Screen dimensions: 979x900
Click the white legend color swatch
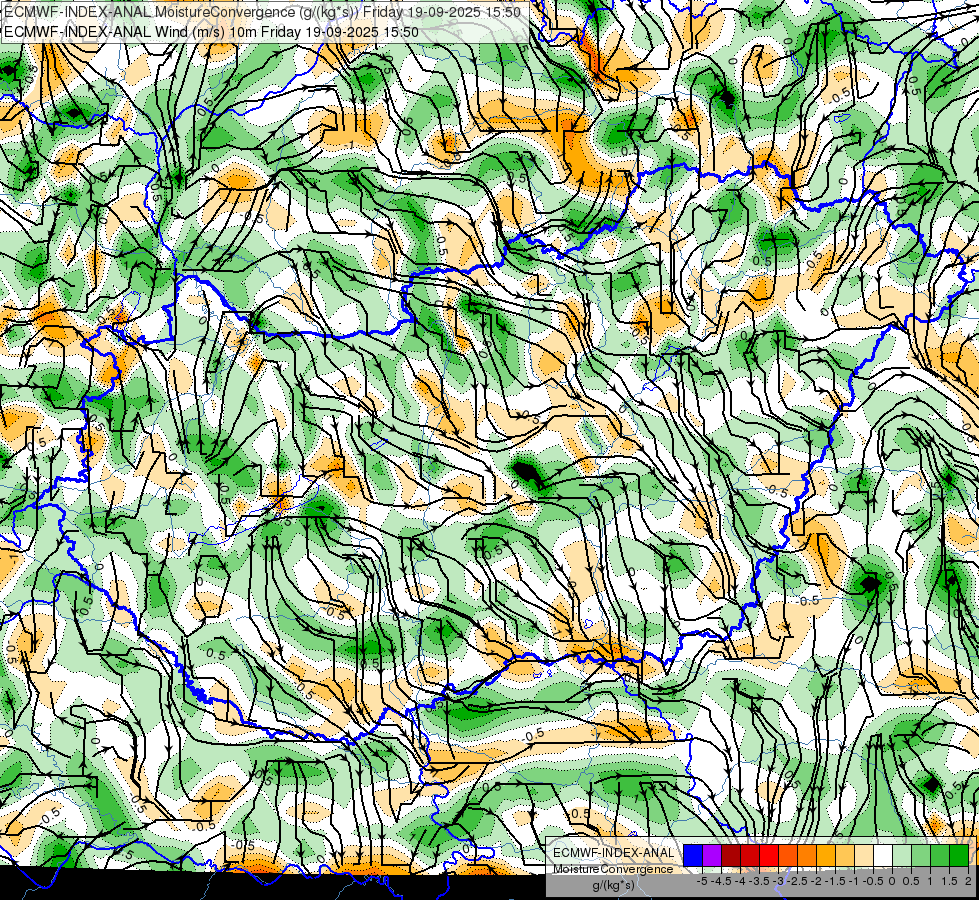pos(883,855)
